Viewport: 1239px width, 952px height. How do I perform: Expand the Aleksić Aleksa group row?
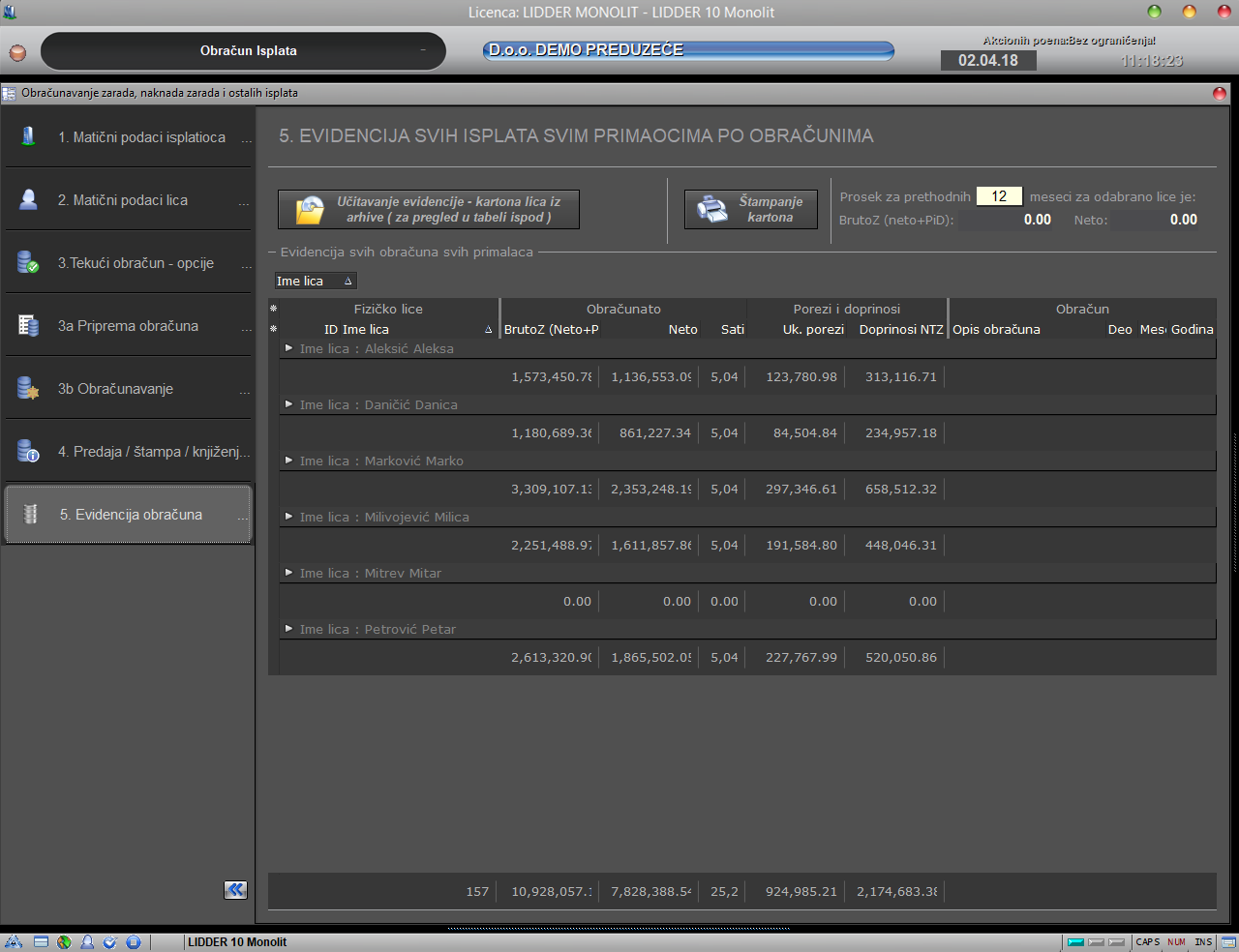pyautogui.click(x=288, y=348)
